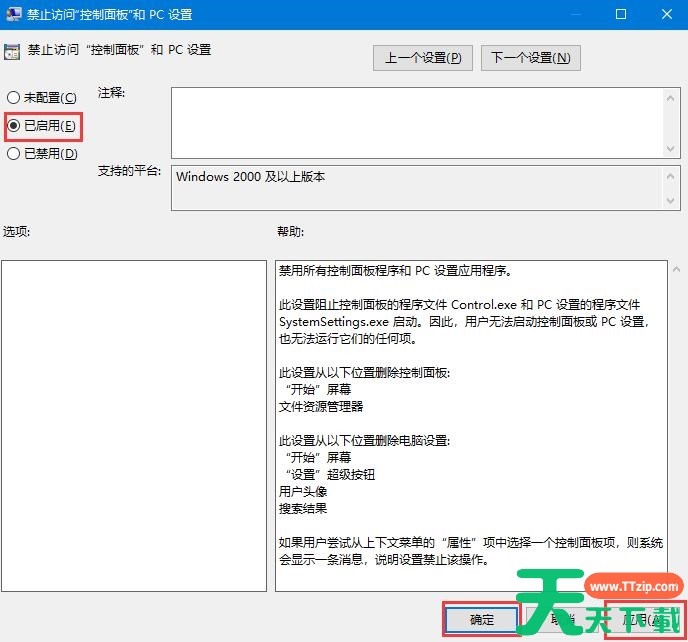Image resolution: width=688 pixels, height=642 pixels.
Task: Confirm with the 确定 button
Action: [x=482, y=620]
